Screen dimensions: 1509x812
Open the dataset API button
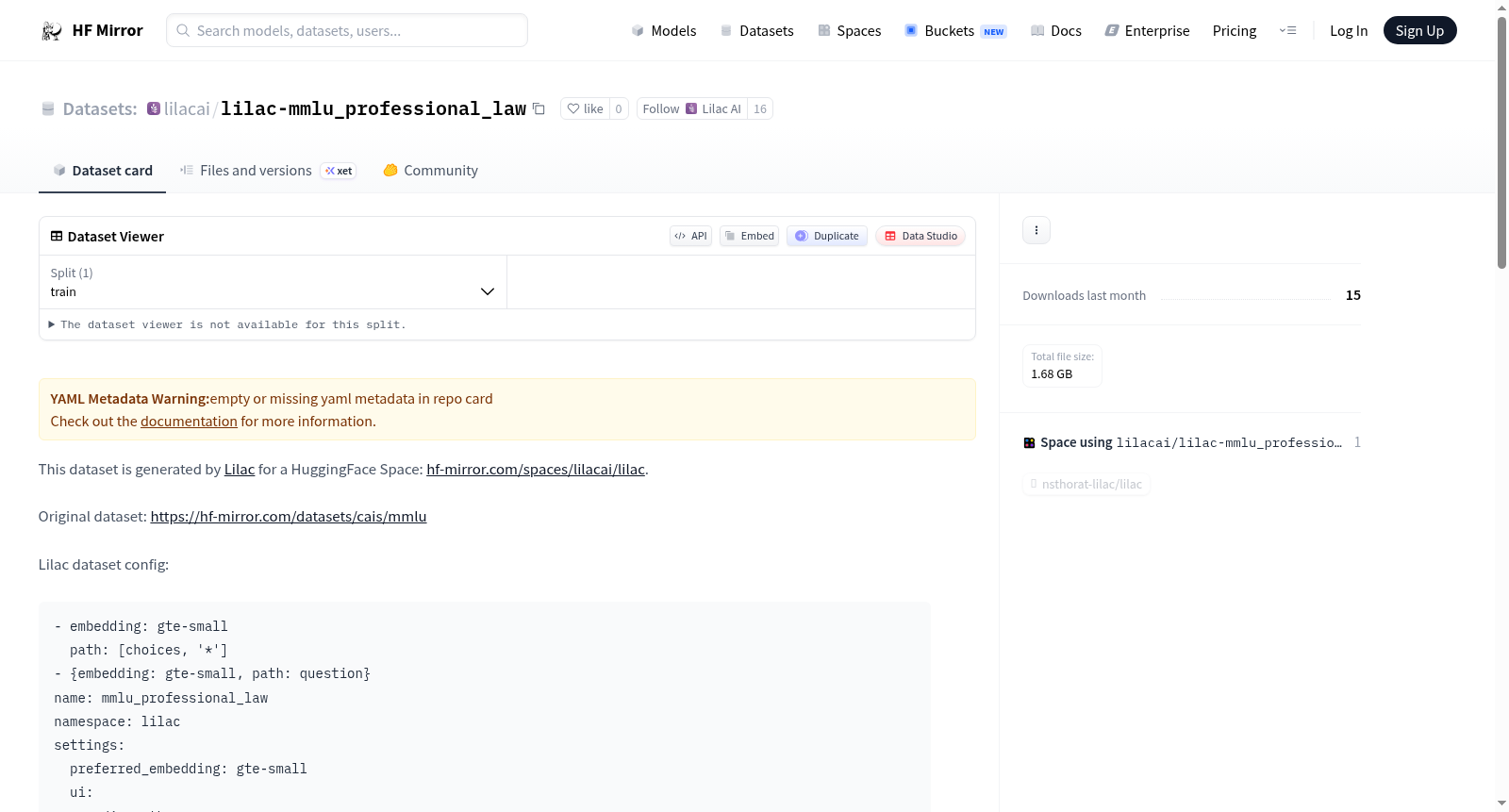point(690,236)
